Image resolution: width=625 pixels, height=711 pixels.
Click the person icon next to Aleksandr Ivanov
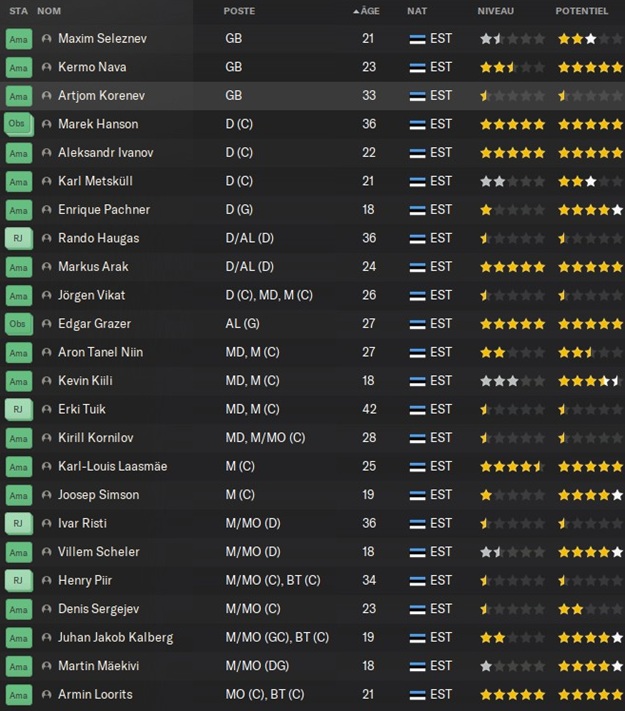(x=46, y=153)
